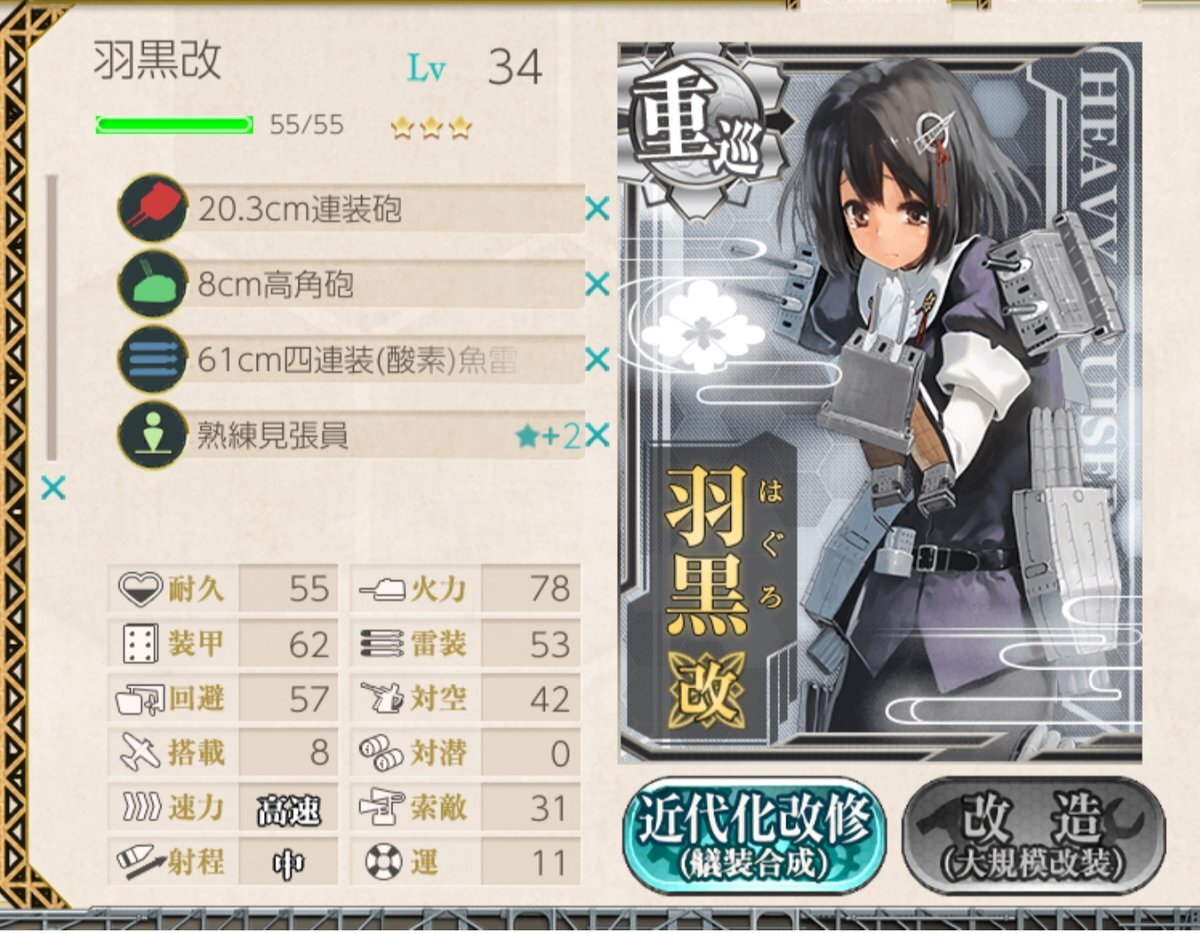Click the green 8cm高角砲 equipment icon
This screenshot has height=933, width=1200.
tap(152, 285)
